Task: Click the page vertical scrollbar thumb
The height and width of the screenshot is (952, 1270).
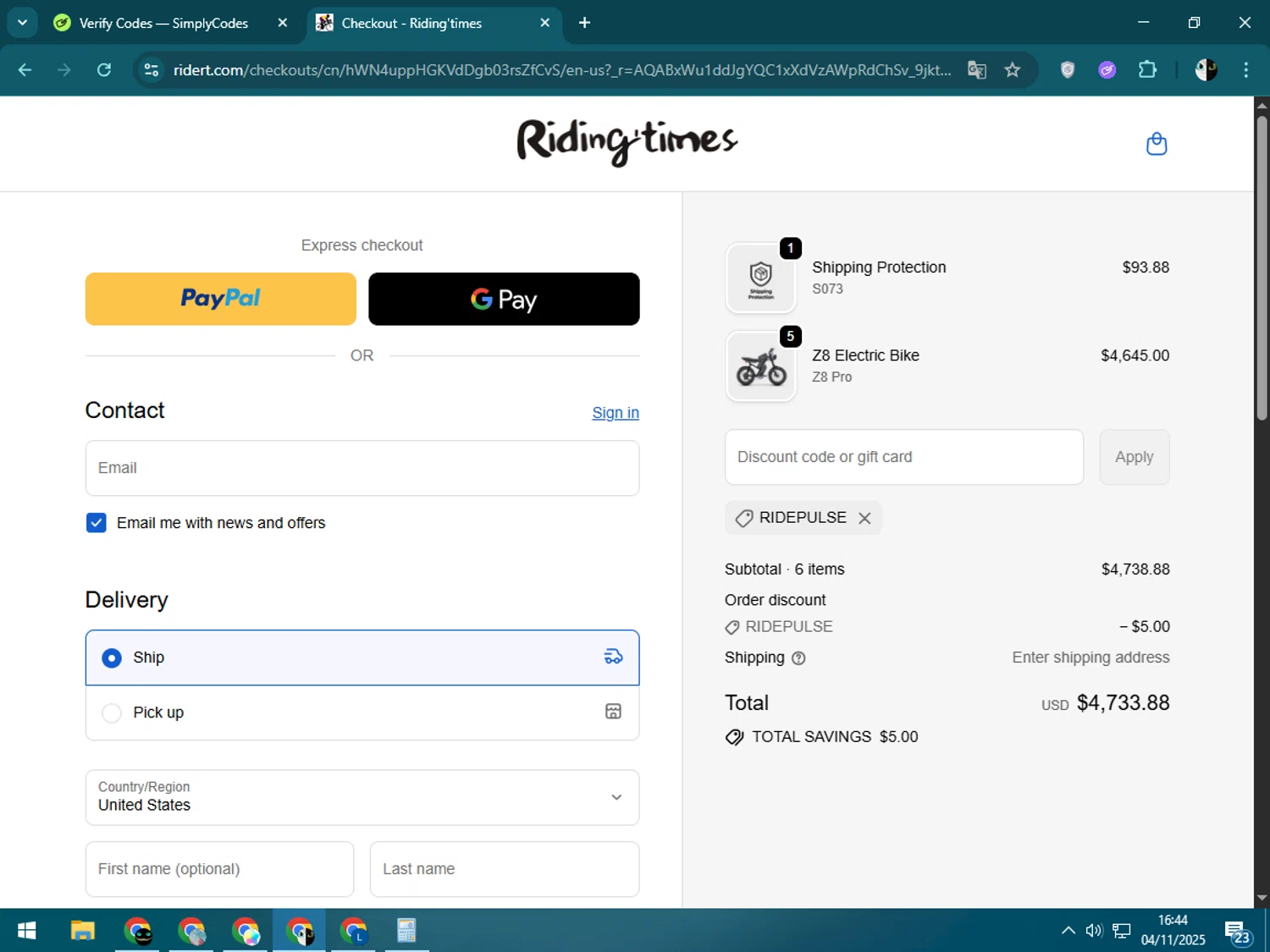Action: click(x=1262, y=267)
